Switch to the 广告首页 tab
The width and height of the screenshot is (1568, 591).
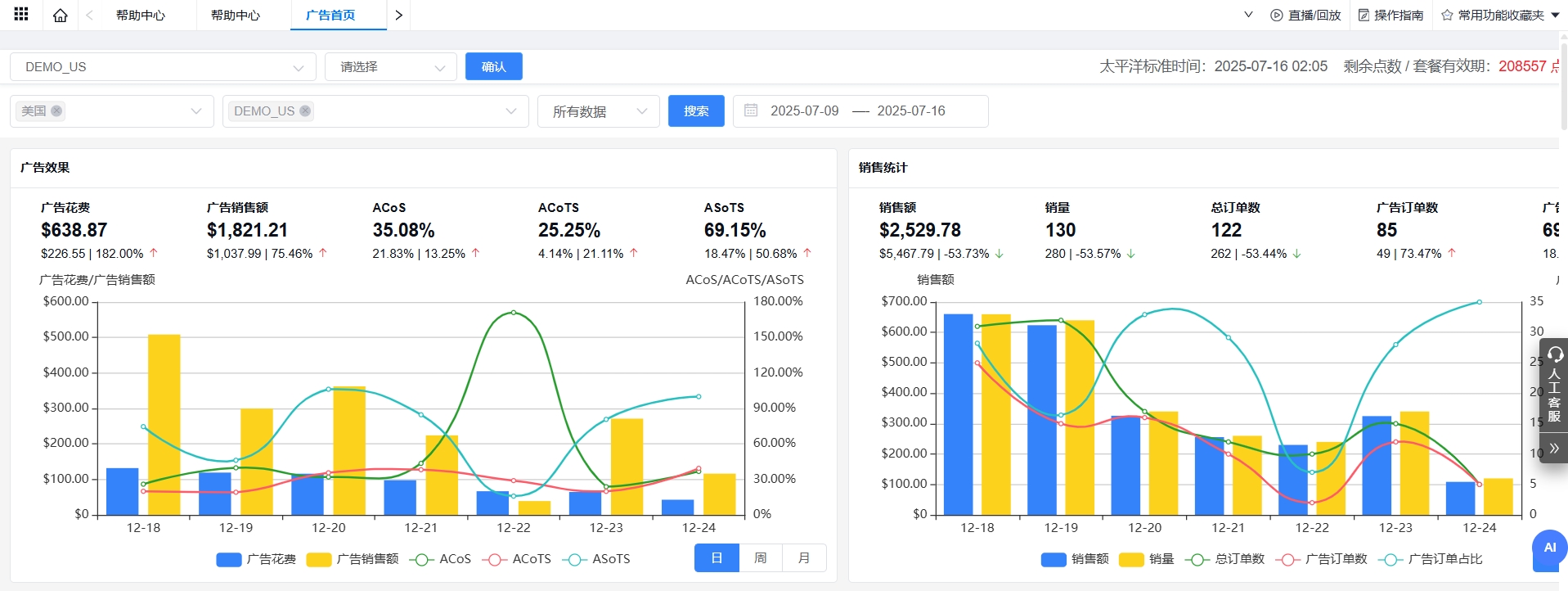330,15
